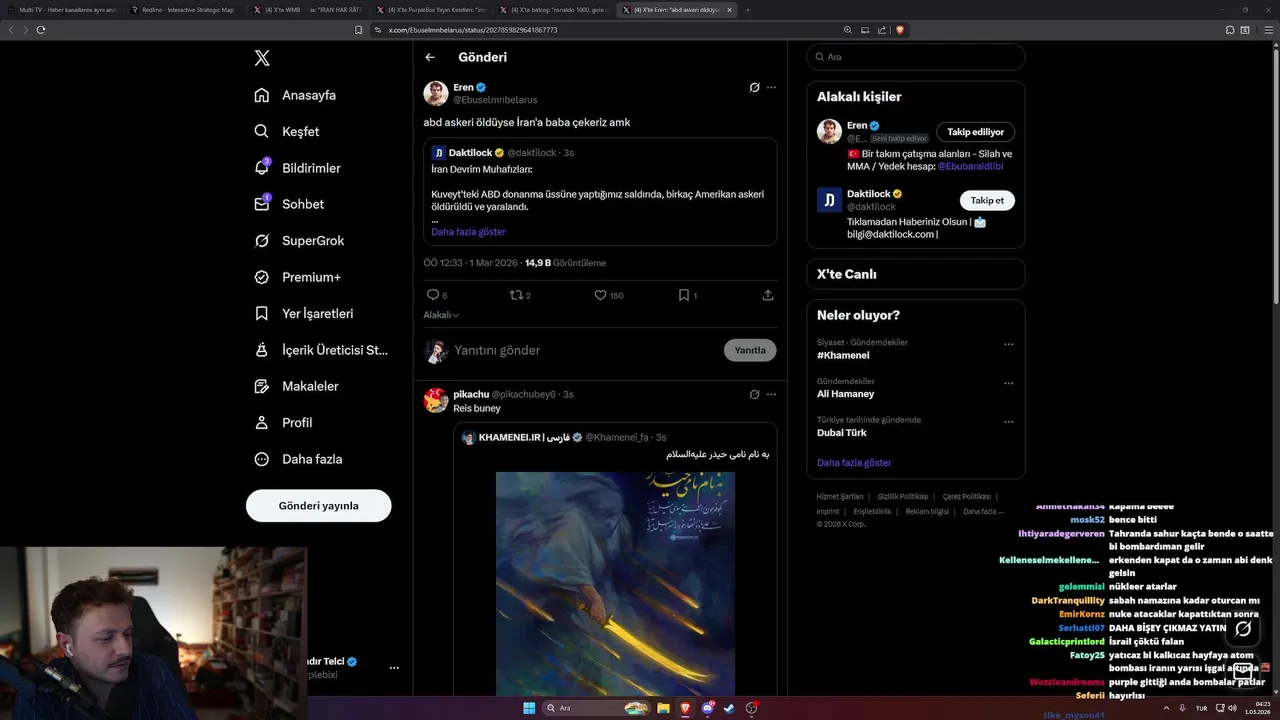Open Keşfet search page
This screenshot has height=720, width=1280.
click(x=287, y=131)
